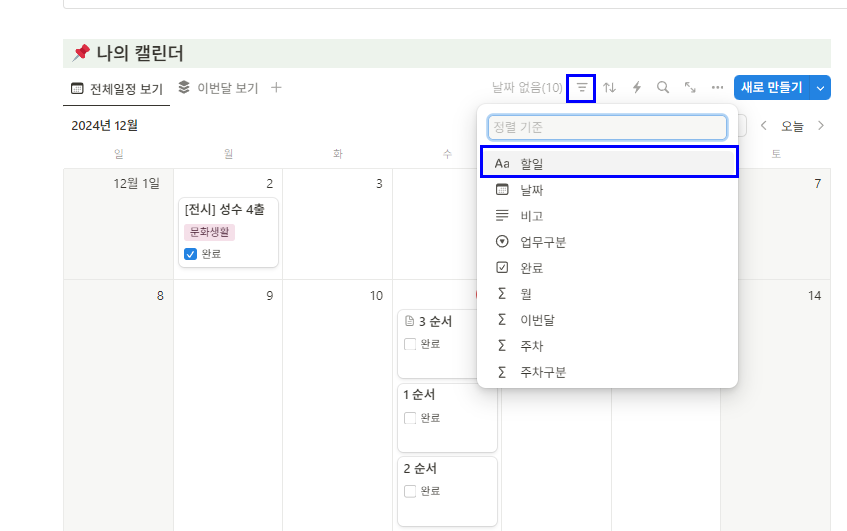This screenshot has height=531, width=847.
Task: Click the 정렬 기준 search field
Action: [x=607, y=127]
